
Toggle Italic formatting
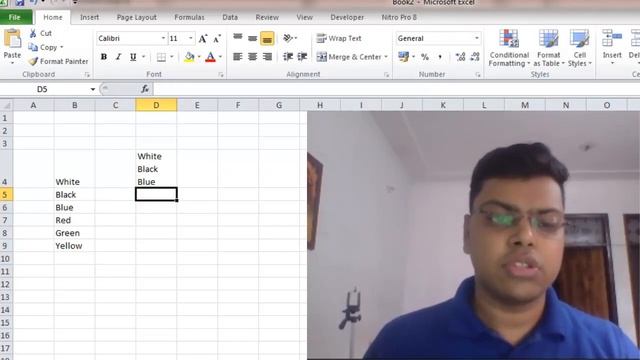click(x=118, y=57)
